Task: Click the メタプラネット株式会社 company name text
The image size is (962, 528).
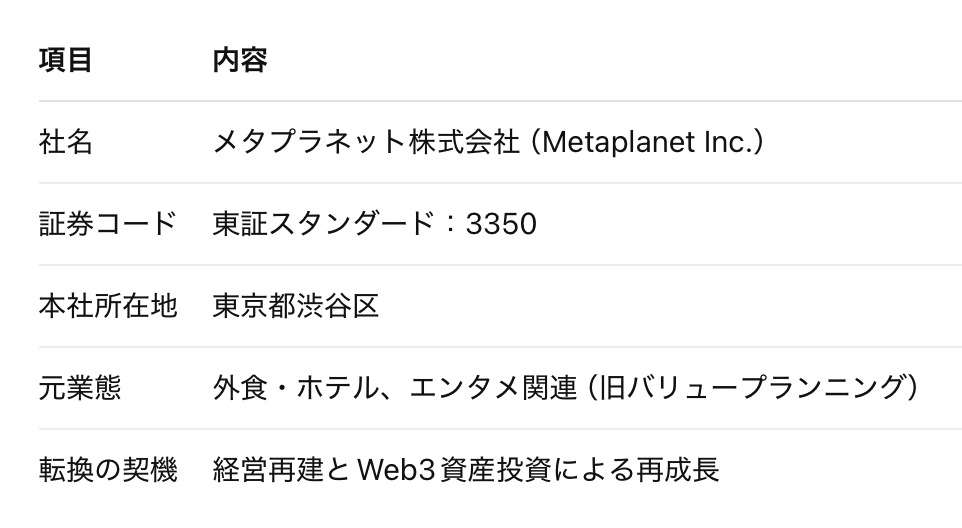Action: point(366,143)
